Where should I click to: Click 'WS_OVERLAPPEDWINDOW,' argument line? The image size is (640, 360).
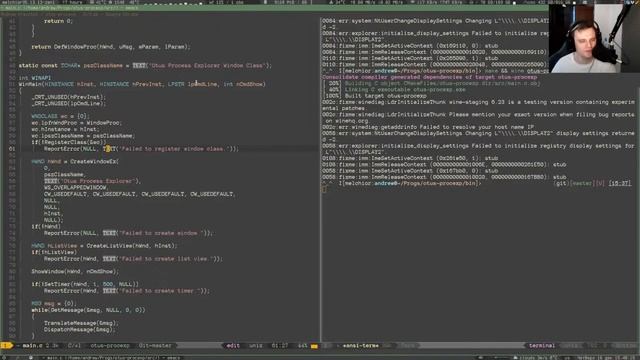point(76,188)
